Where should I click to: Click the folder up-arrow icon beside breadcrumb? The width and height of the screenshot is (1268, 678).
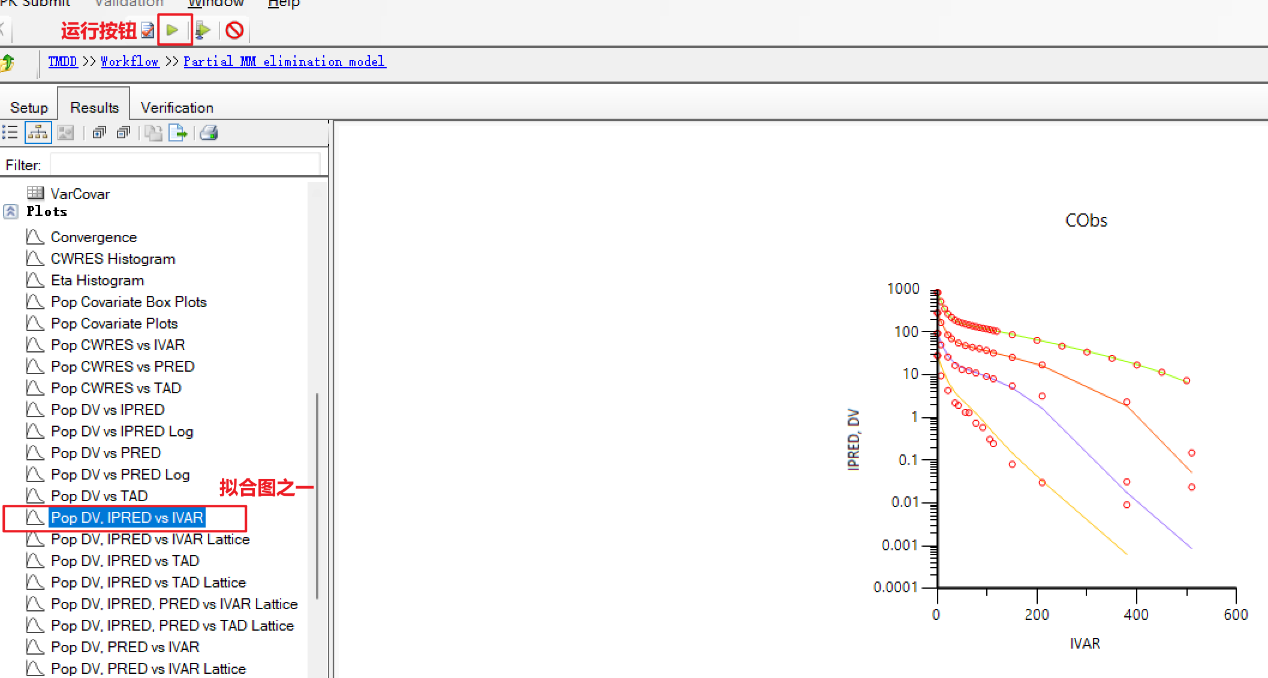click(8, 62)
